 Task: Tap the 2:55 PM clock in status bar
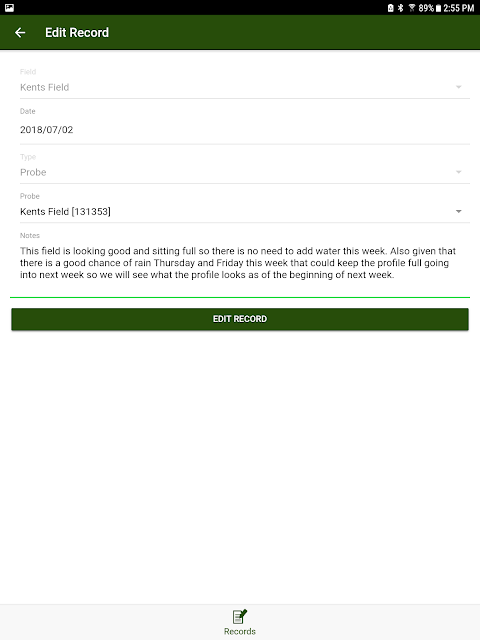click(458, 8)
